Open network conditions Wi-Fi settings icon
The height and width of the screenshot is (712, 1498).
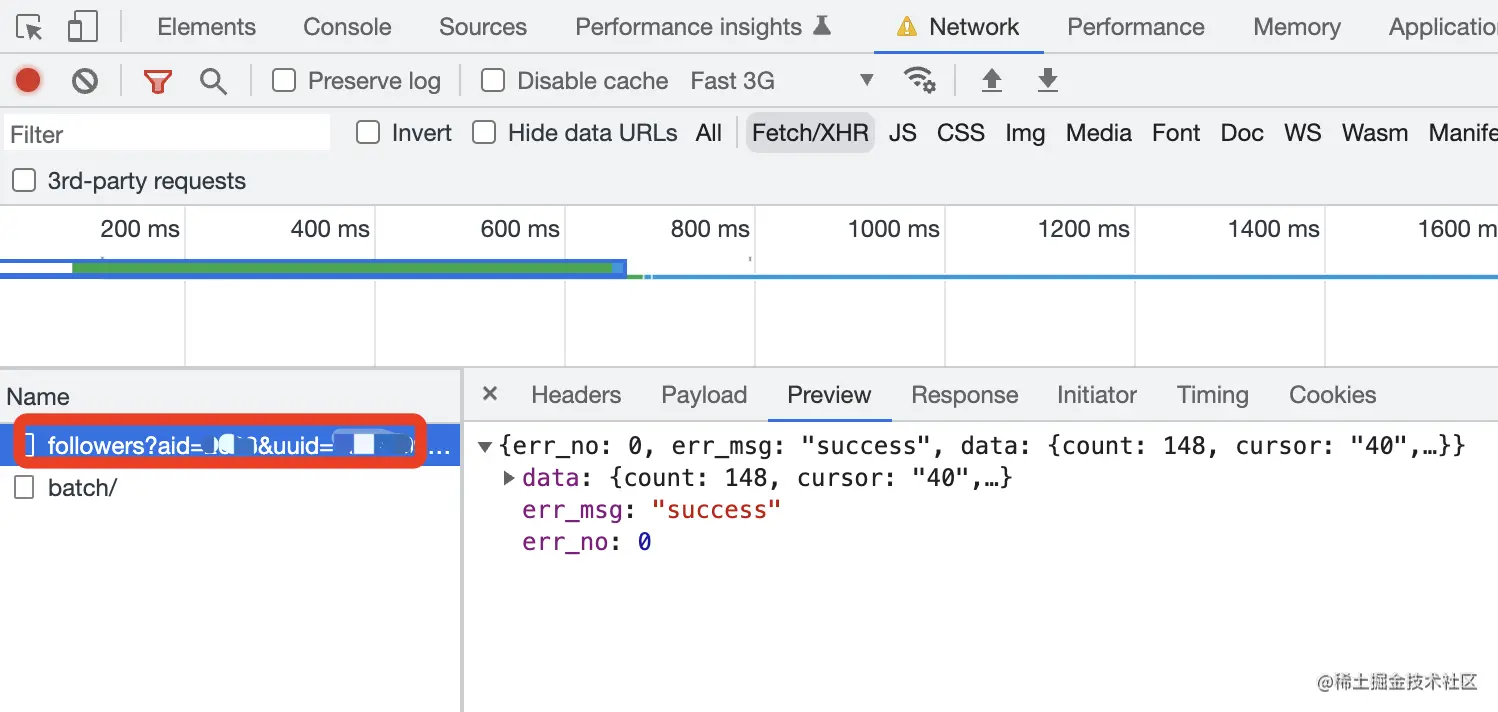pyautogui.click(x=919, y=80)
